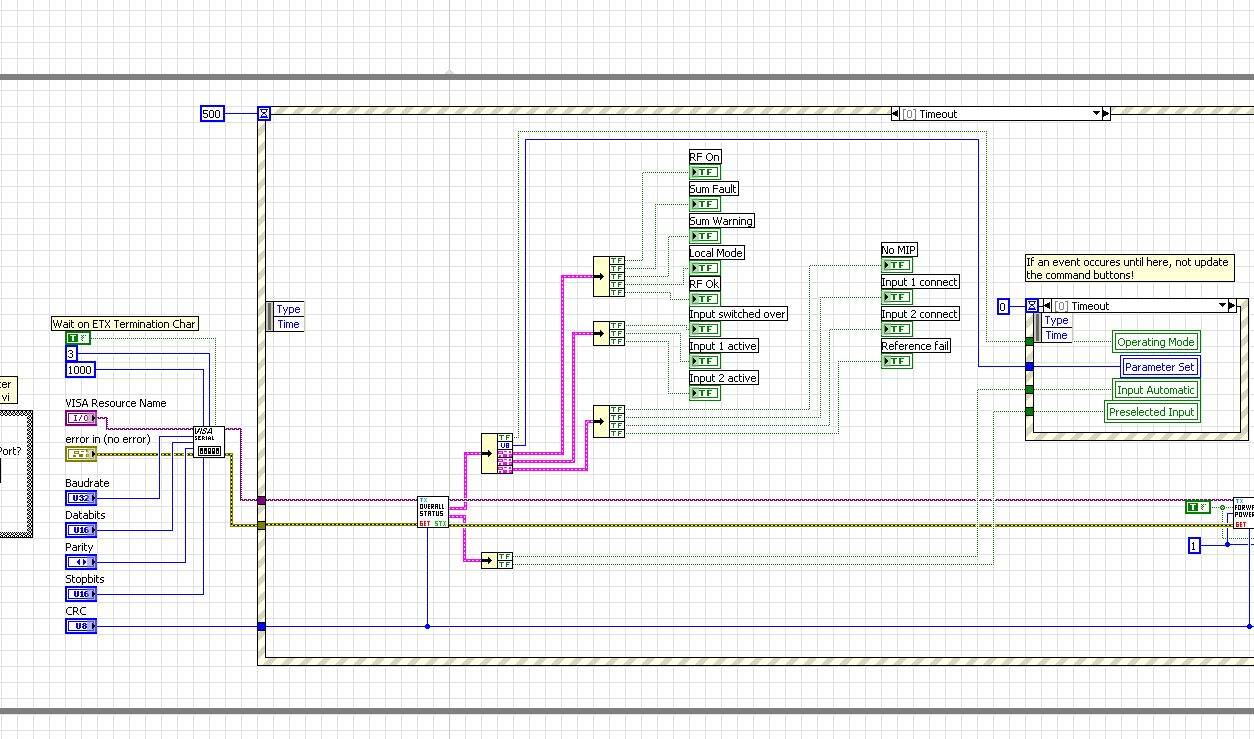Click the Operating Mode local variable

coord(1155,342)
